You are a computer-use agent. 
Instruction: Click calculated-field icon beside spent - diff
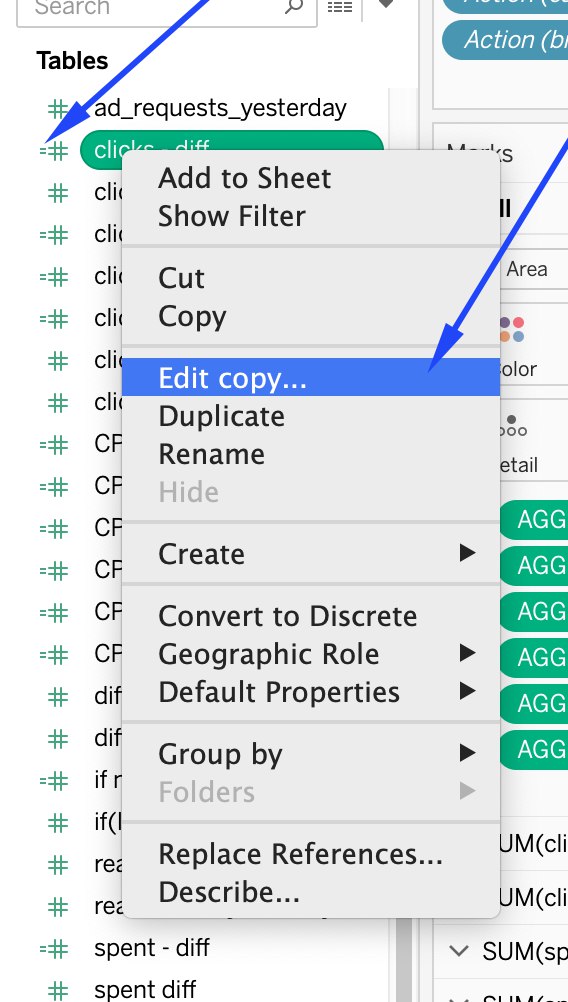pyautogui.click(x=54, y=949)
